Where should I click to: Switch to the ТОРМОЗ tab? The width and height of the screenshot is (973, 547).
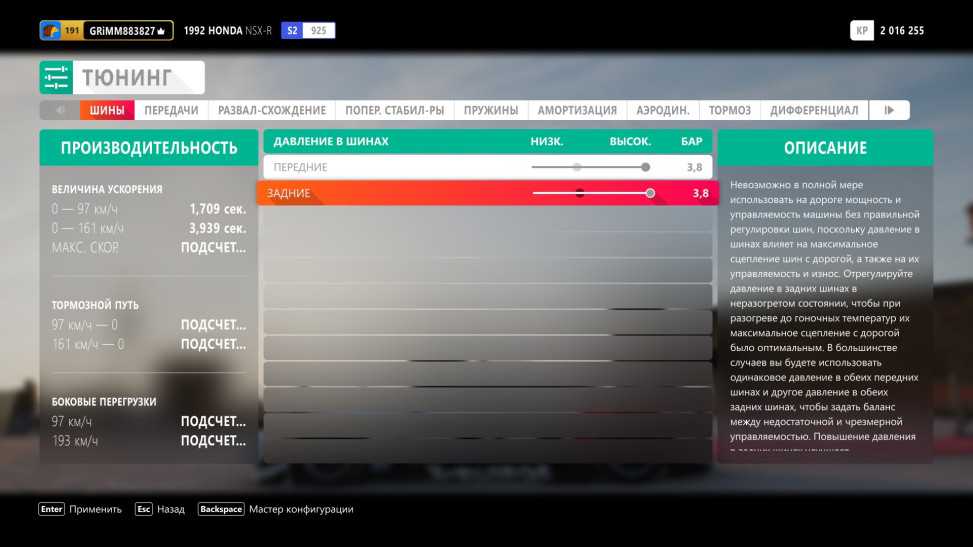pyautogui.click(x=730, y=110)
